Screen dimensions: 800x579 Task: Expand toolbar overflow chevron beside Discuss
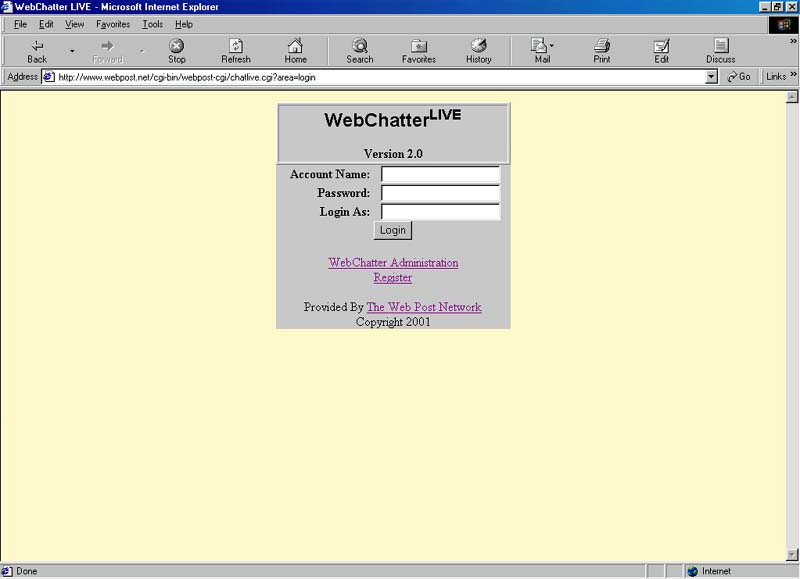[793, 41]
